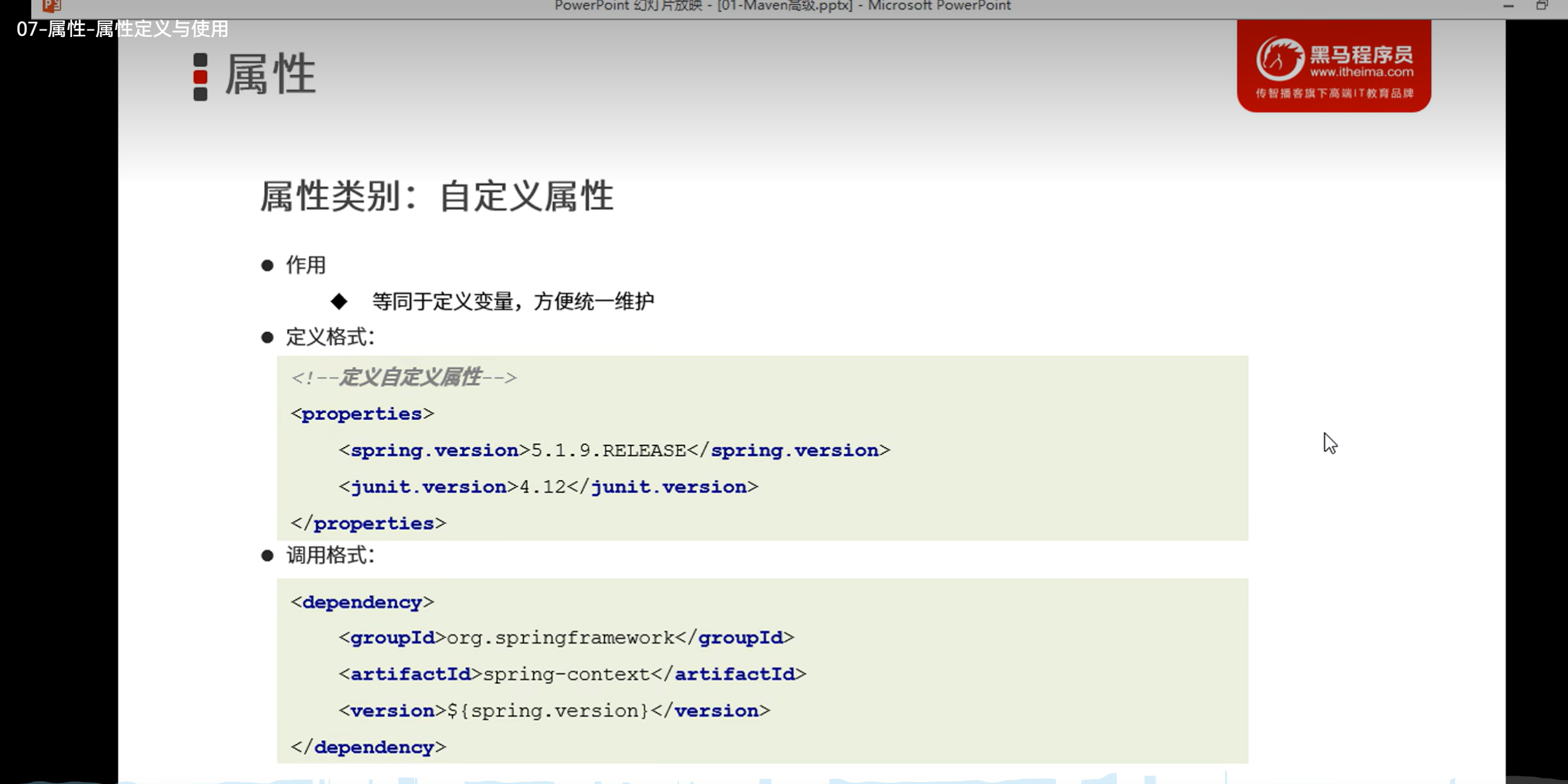Minimize the PowerPoint slideshow window
The width and height of the screenshot is (1568, 784).
[1508, 6]
